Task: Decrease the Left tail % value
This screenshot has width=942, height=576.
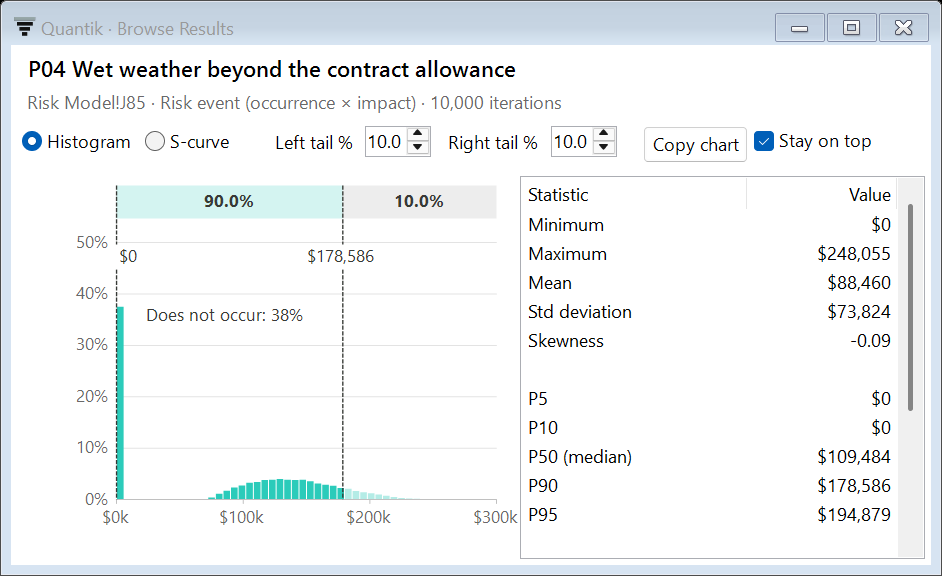Action: [418, 148]
